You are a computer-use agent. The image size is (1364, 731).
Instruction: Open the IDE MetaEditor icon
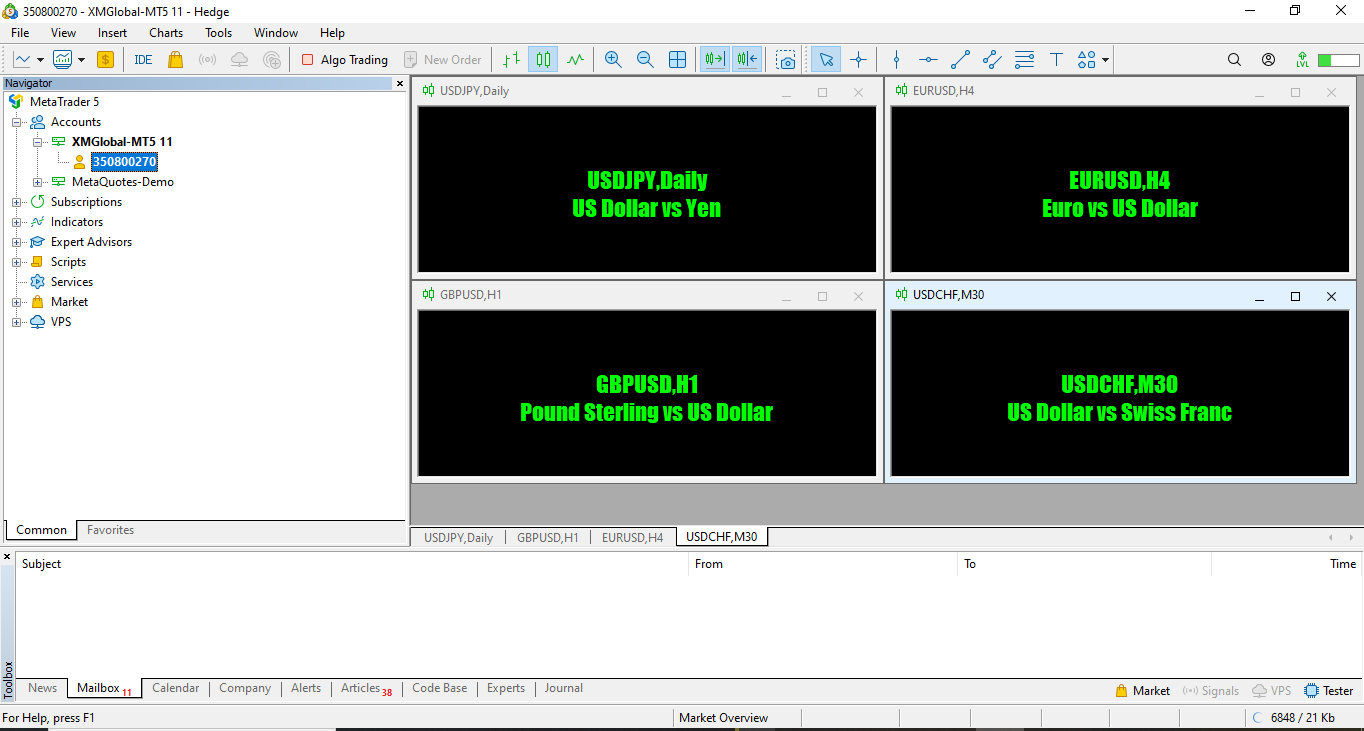tap(143, 60)
